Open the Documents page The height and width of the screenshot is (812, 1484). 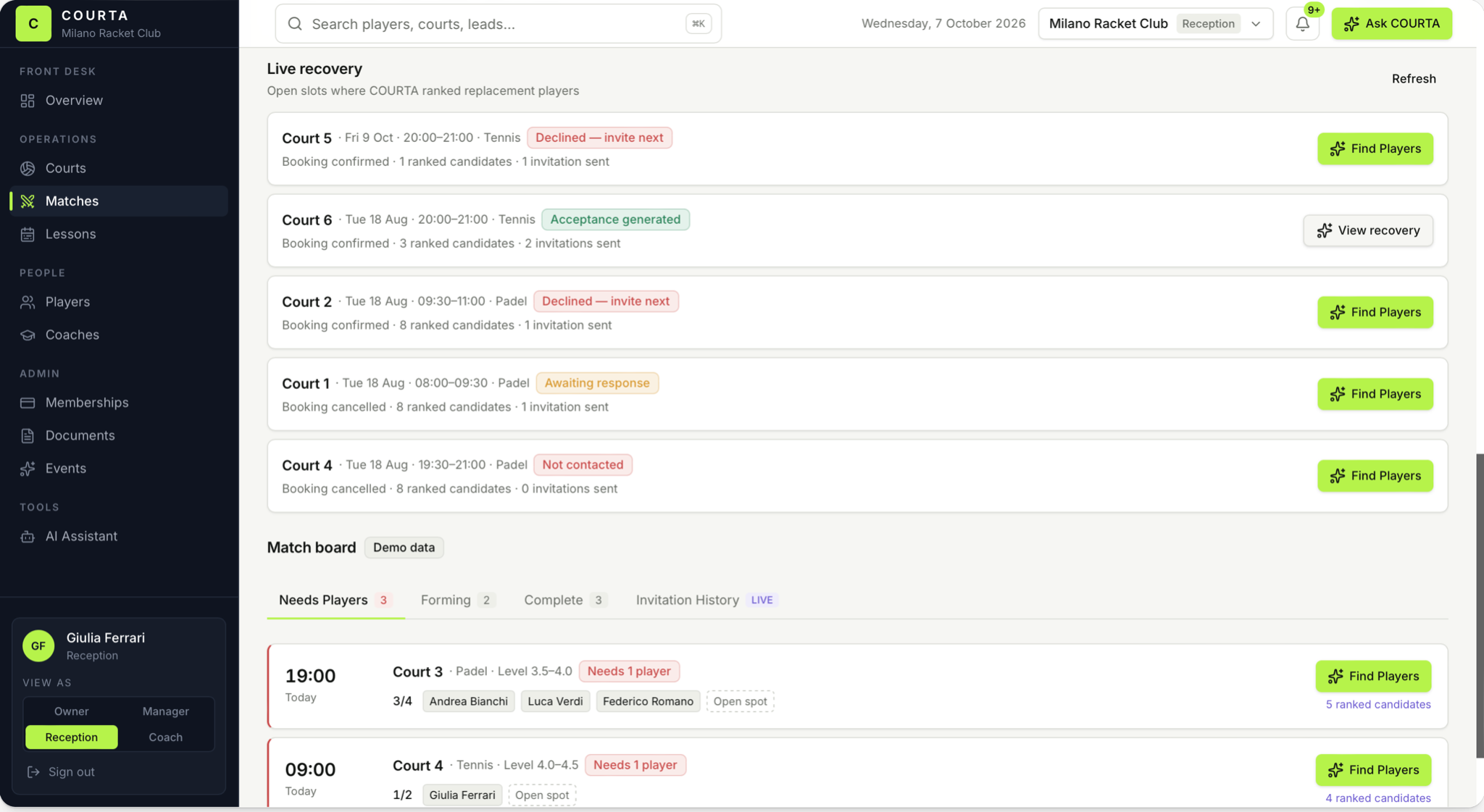coord(119,435)
